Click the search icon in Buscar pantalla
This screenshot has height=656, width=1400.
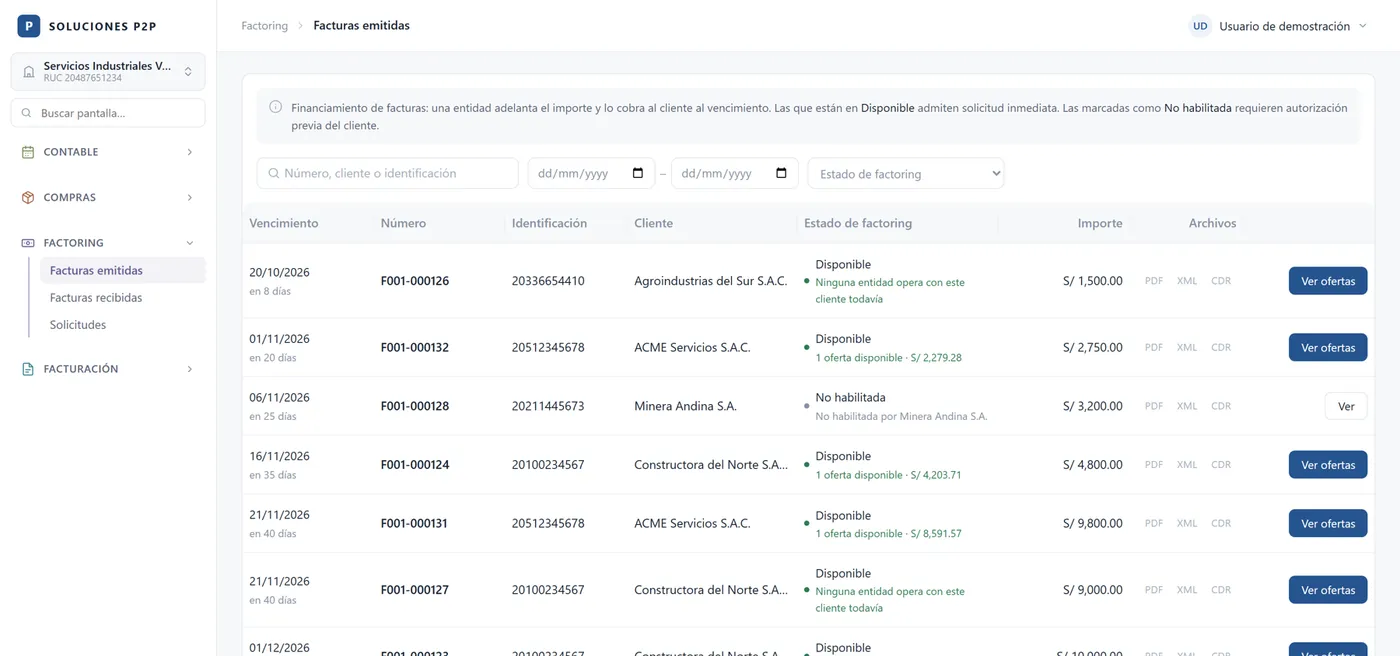(x=26, y=113)
